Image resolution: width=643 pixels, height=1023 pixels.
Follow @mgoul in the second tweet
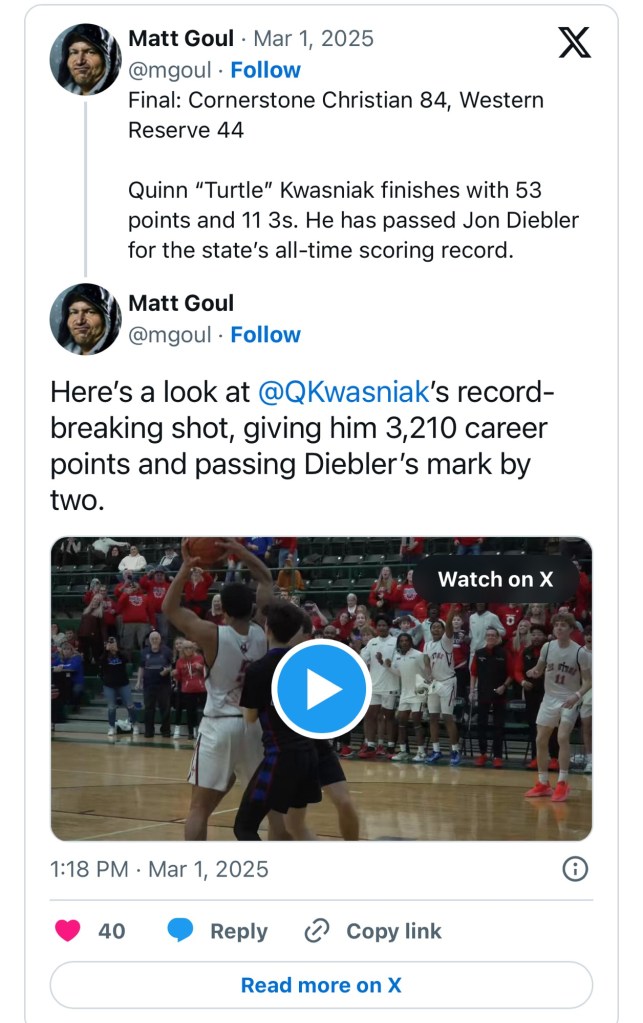point(265,335)
